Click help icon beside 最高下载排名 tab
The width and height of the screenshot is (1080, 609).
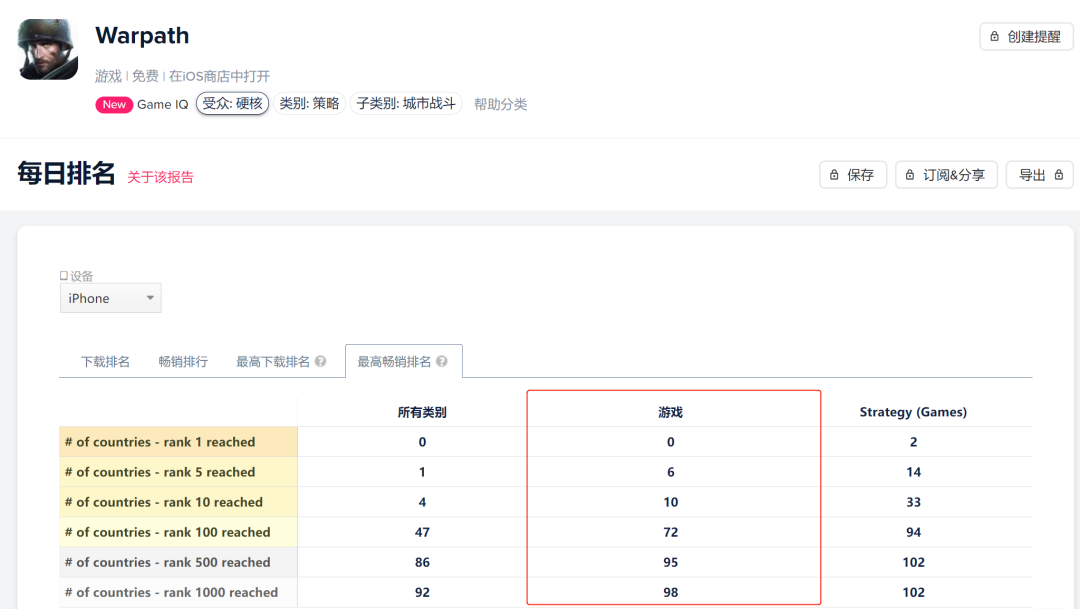322,361
